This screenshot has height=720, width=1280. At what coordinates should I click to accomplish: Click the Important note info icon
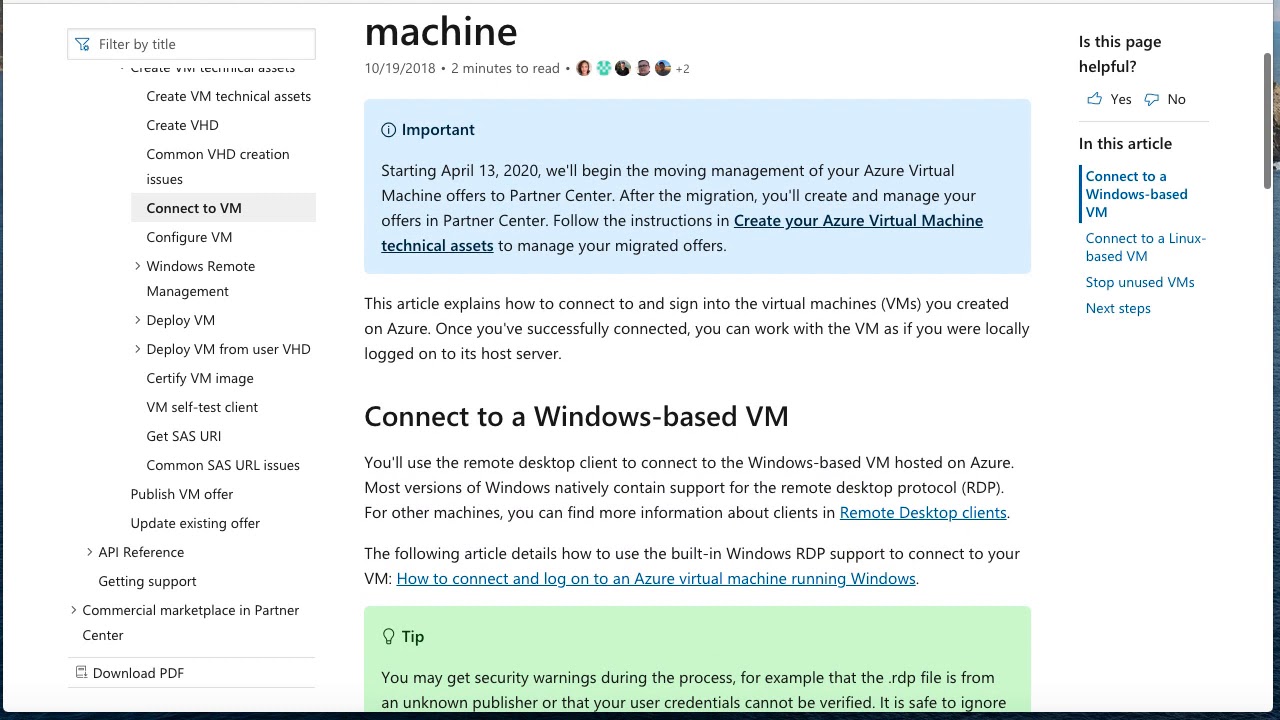click(388, 130)
